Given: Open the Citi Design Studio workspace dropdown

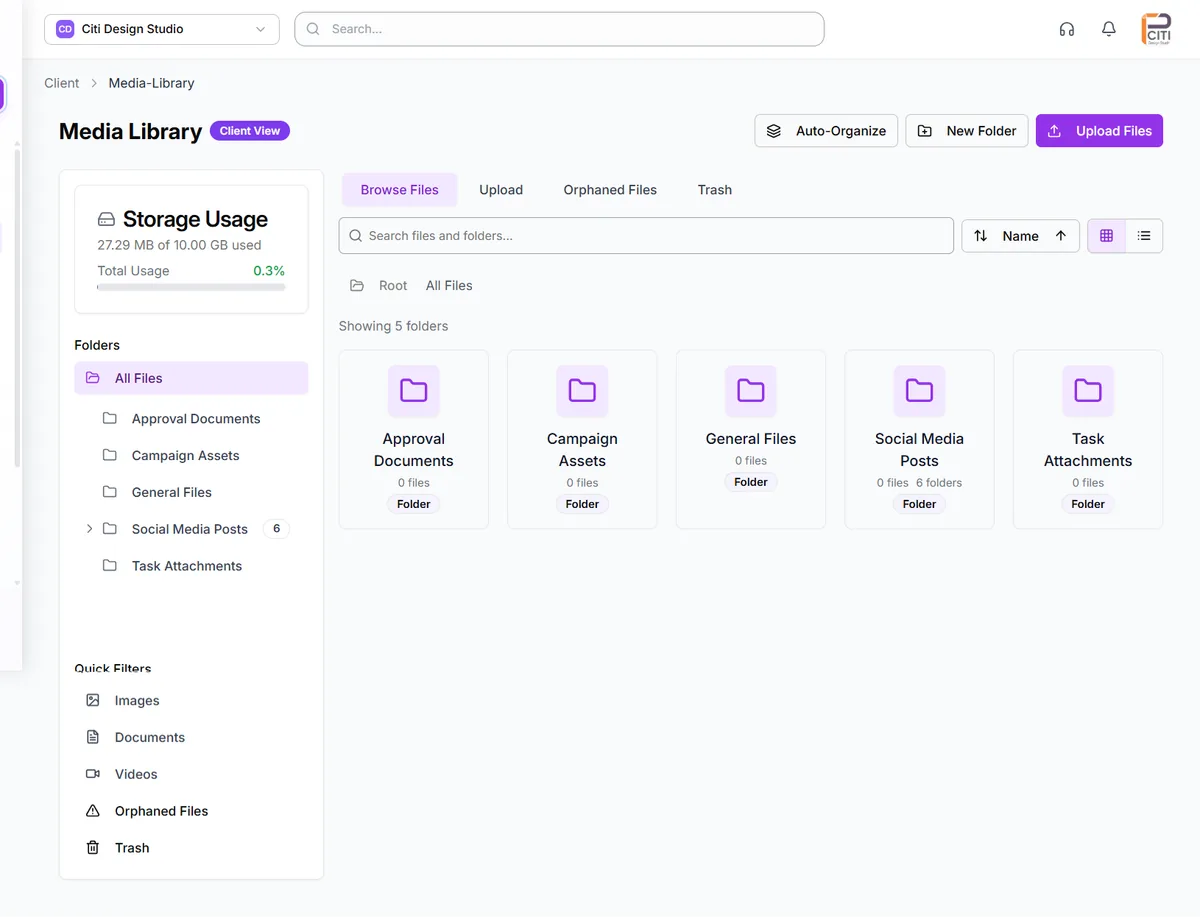Looking at the screenshot, I should click(160, 29).
